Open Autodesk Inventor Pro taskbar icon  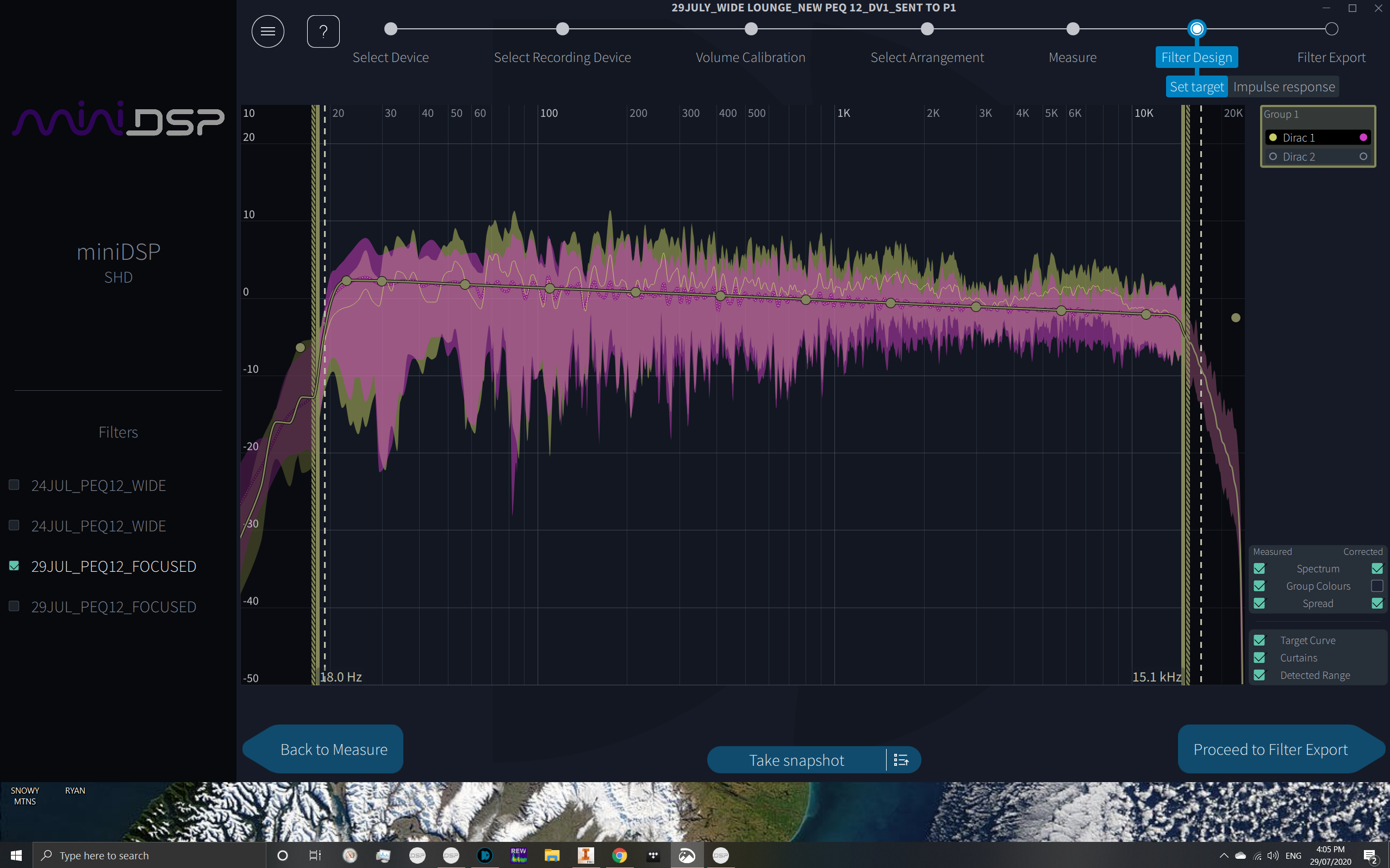pos(585,855)
